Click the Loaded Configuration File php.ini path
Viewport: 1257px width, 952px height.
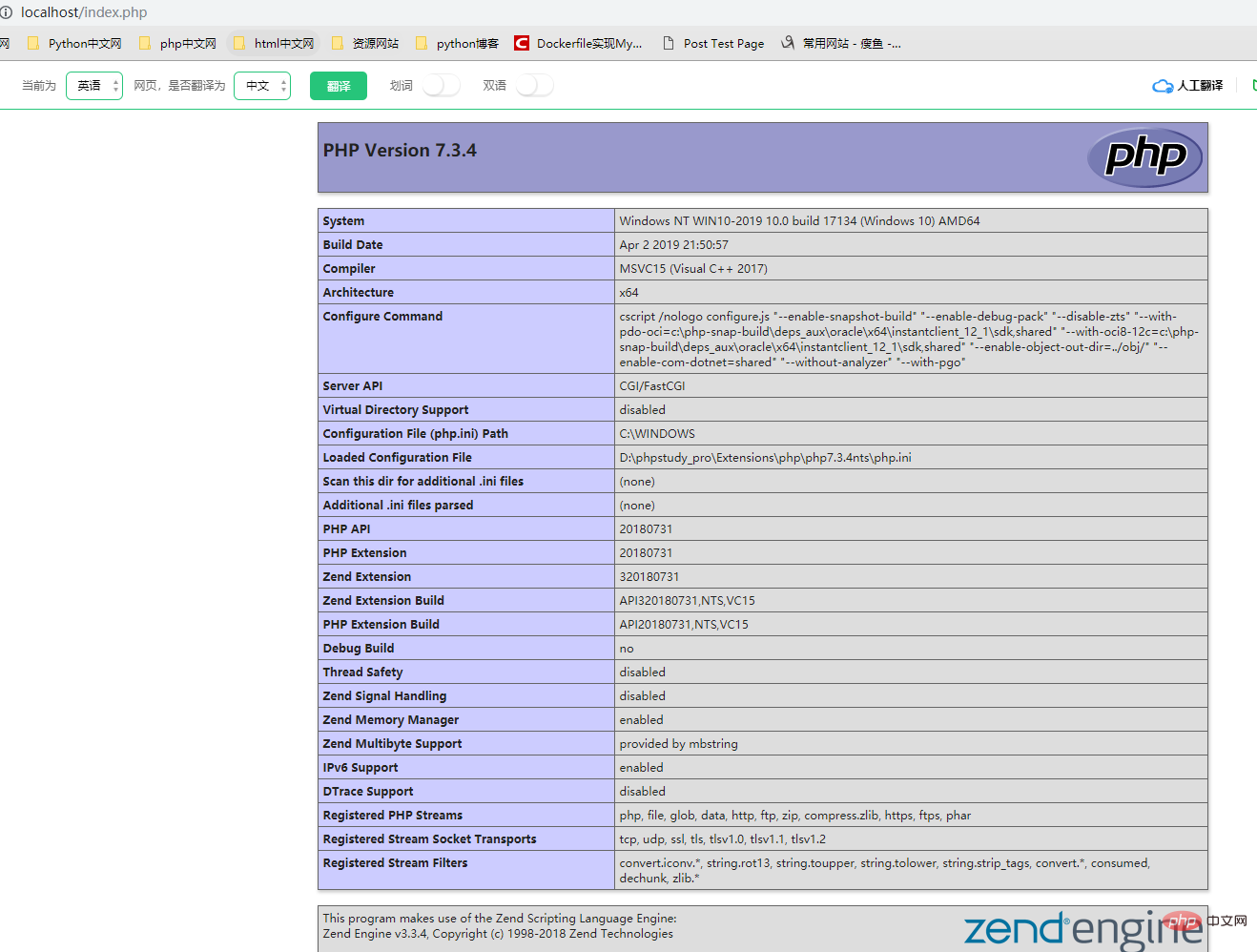[765, 457]
